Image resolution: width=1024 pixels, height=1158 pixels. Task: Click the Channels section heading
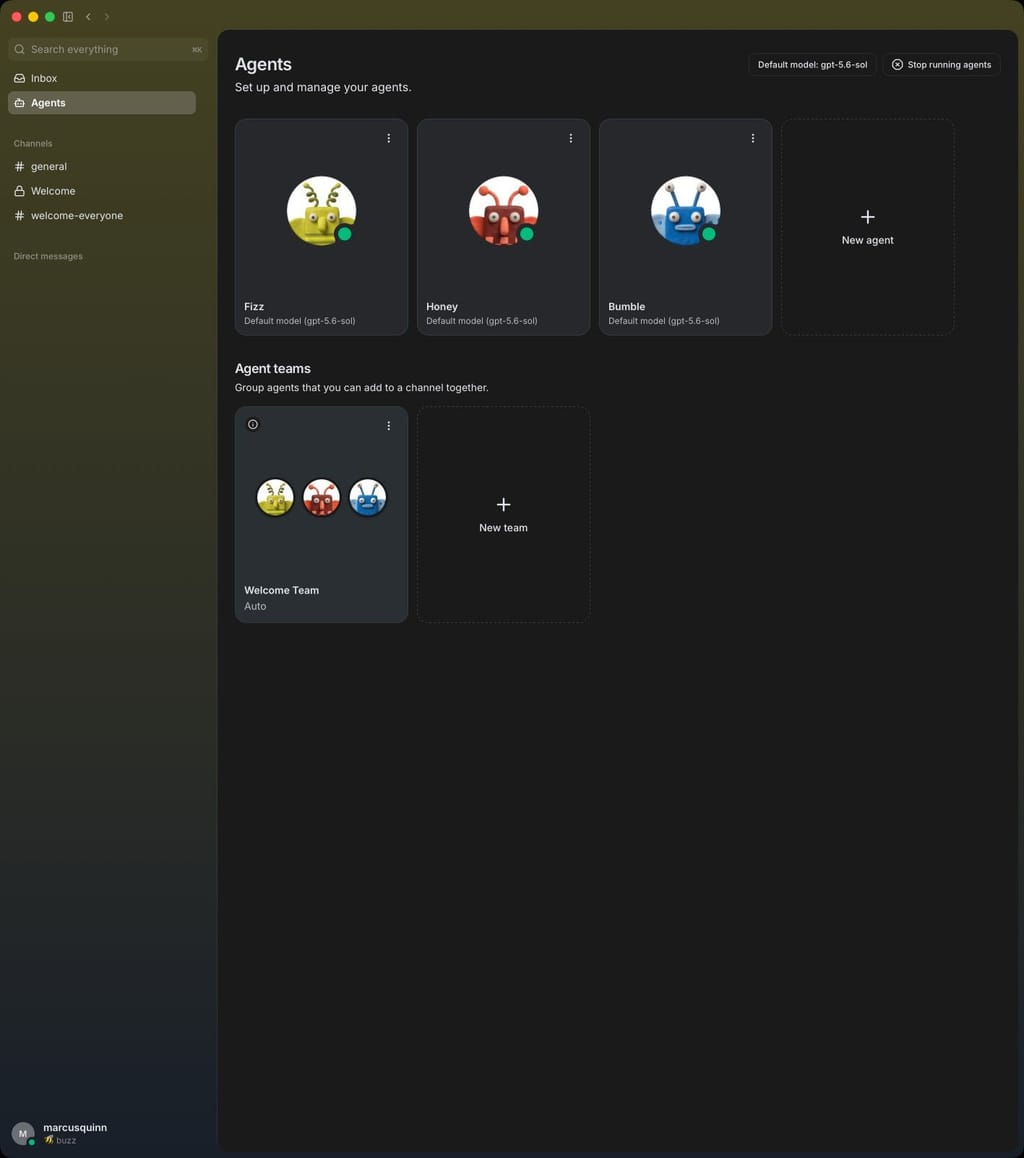coord(32,143)
